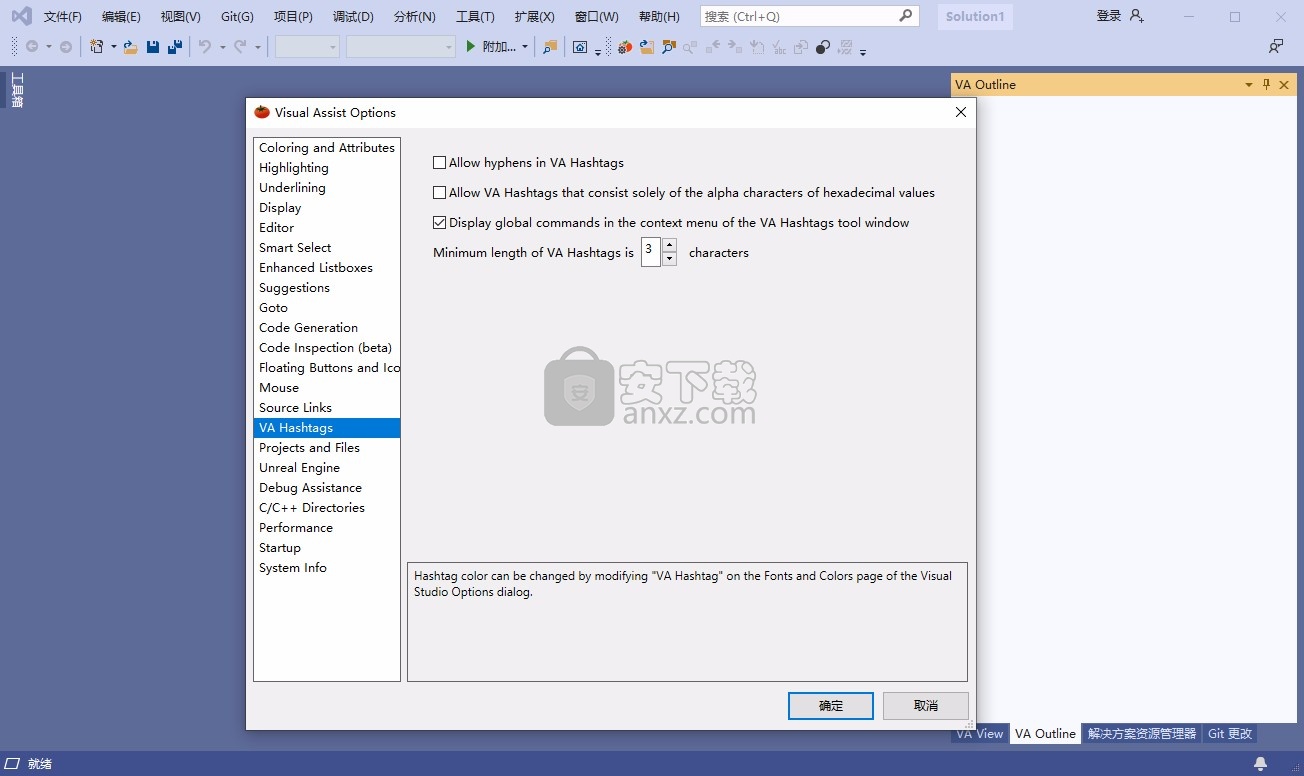
Task: Click the Navigate Backward arrow icon
Action: pos(32,46)
